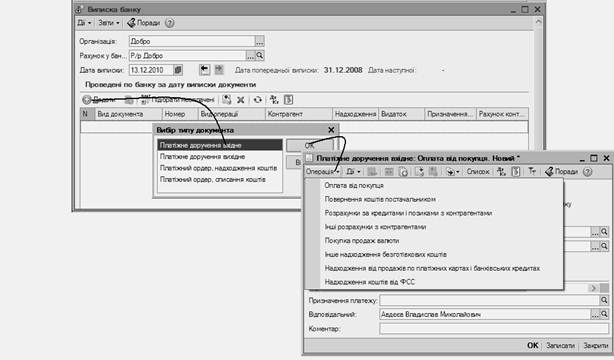Viewport: 614px width, 360px height.
Task: Open the arrow dropdown icon left of Список
Action: click(452, 172)
